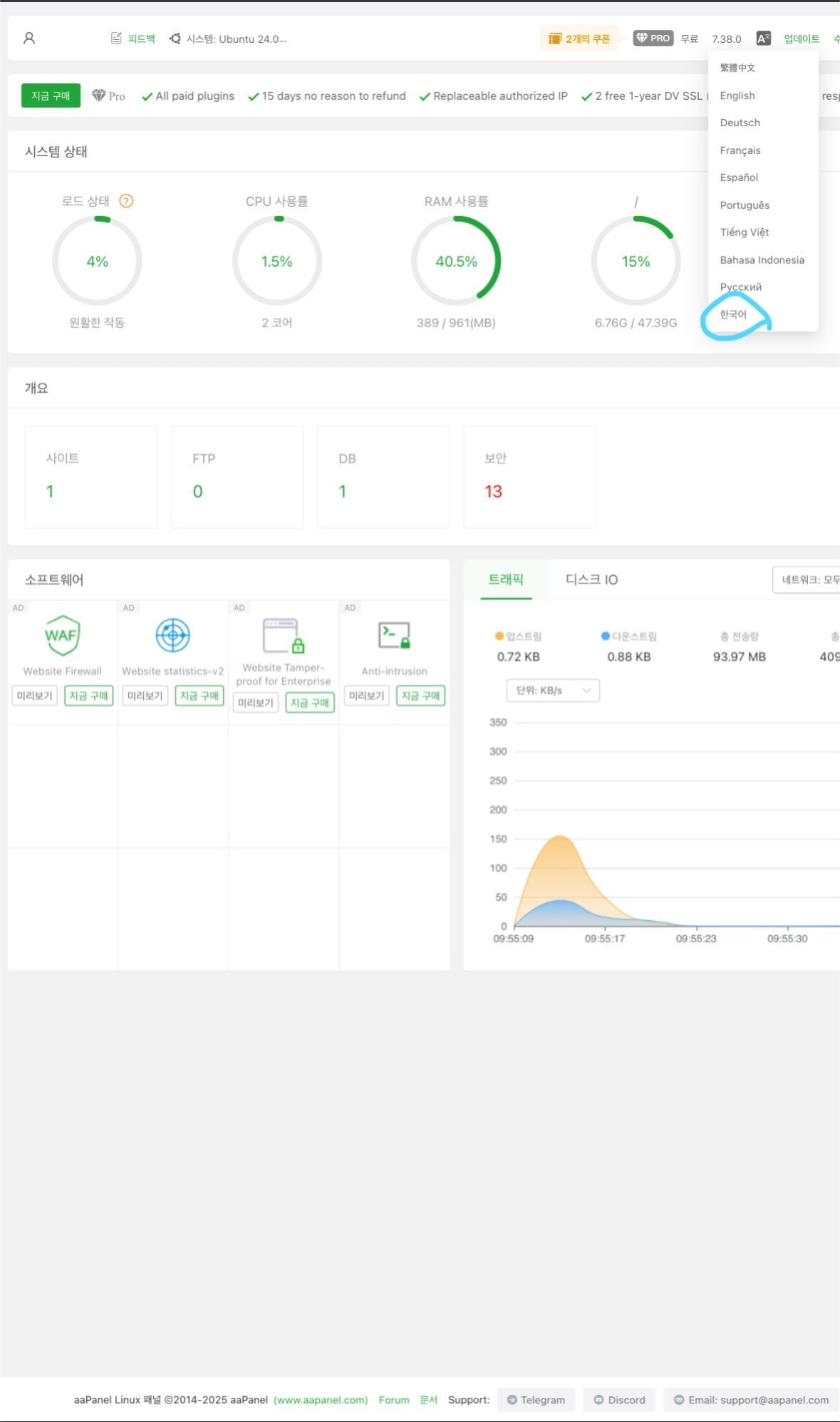Click the Website statistics-v2 icon
Viewport: 840px width, 1422px height.
(172, 634)
